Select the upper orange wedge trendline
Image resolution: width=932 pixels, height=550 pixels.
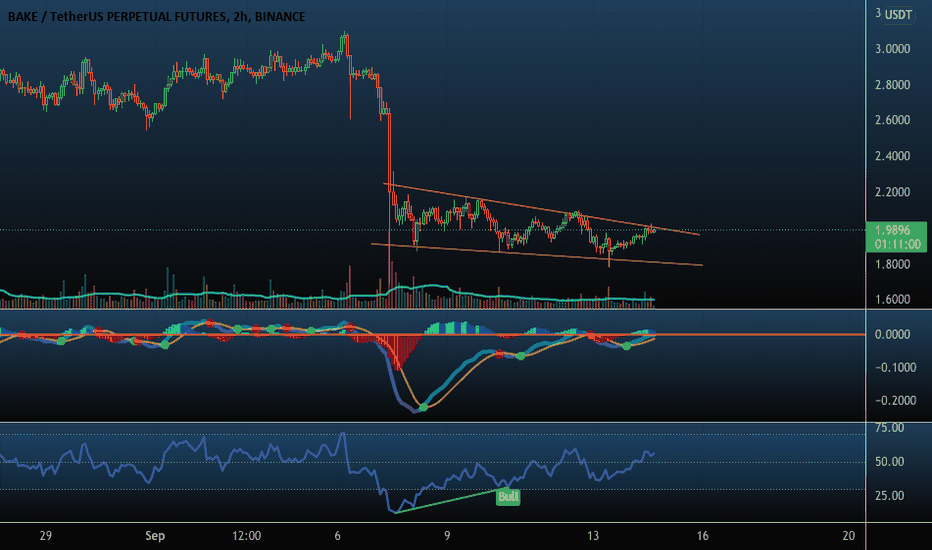pyautogui.click(x=541, y=209)
